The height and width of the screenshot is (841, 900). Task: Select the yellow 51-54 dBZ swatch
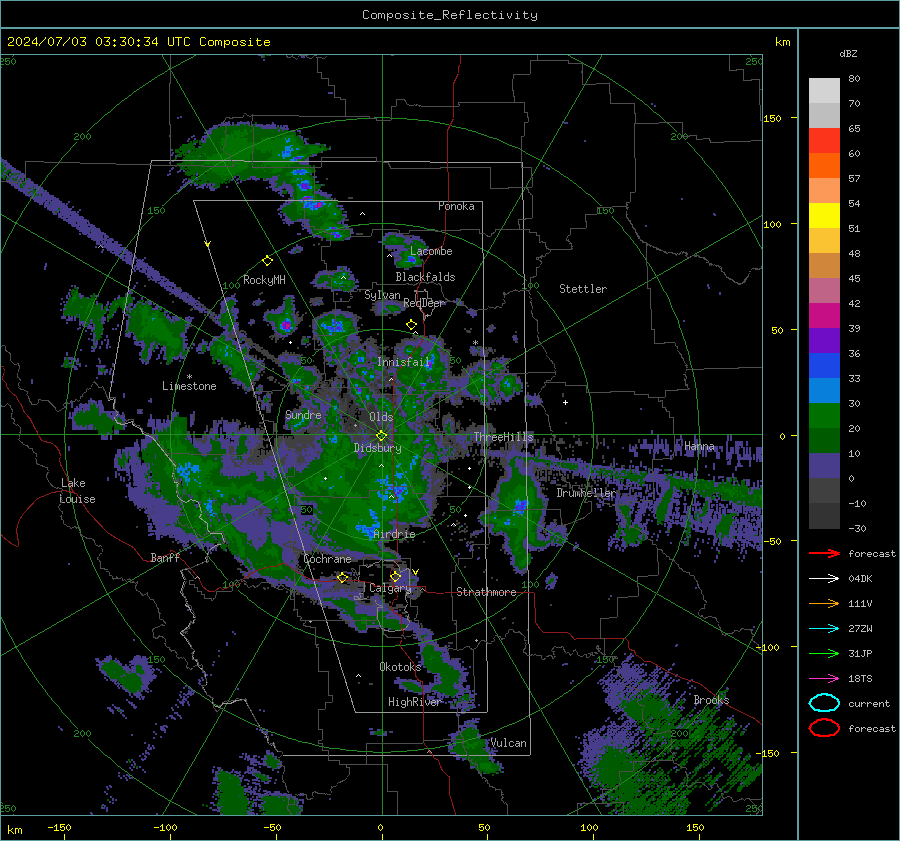824,216
